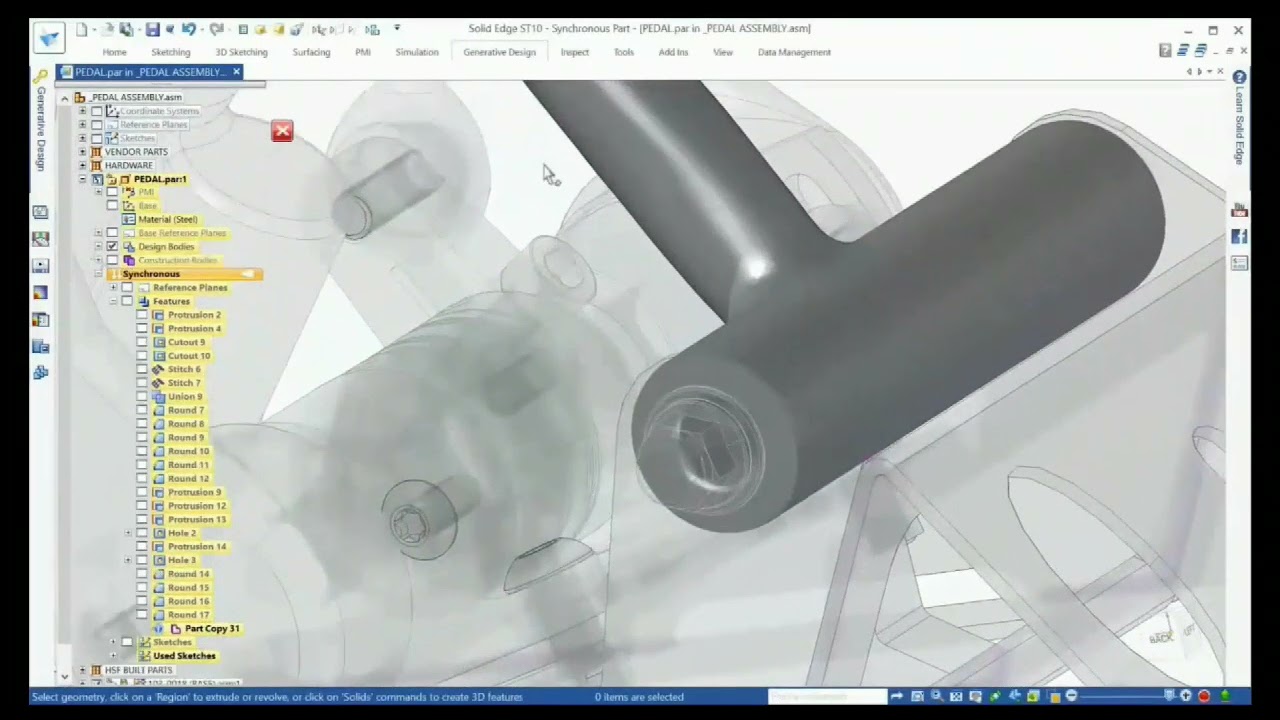The image size is (1280, 720).
Task: Expand HSF BUILT PARTS node
Action: point(82,670)
